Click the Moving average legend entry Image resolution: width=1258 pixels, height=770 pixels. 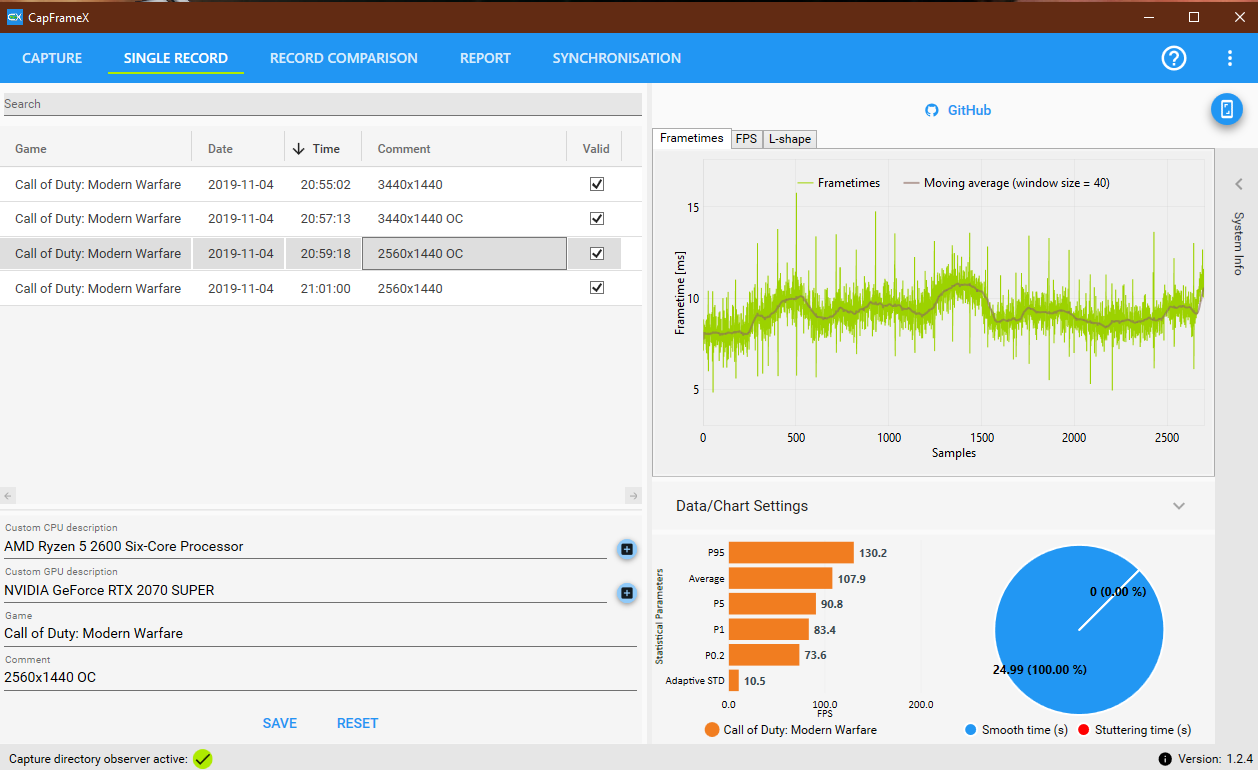coord(1006,183)
